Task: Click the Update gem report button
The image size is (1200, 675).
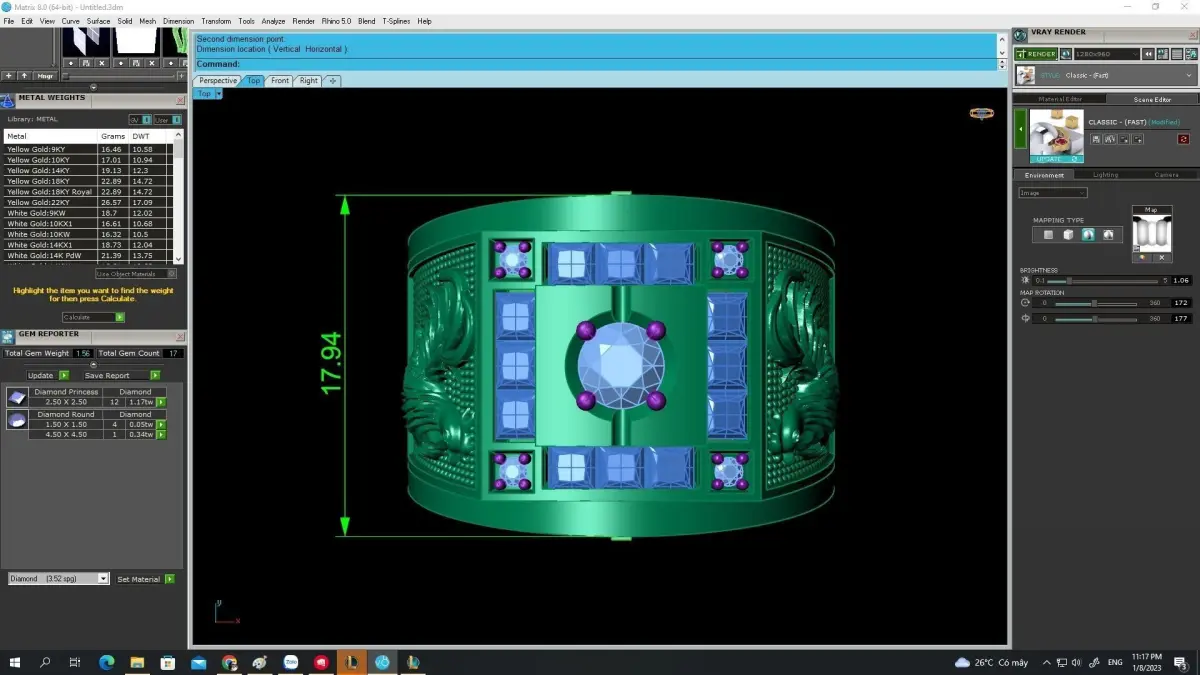Action: pyautogui.click(x=47, y=375)
